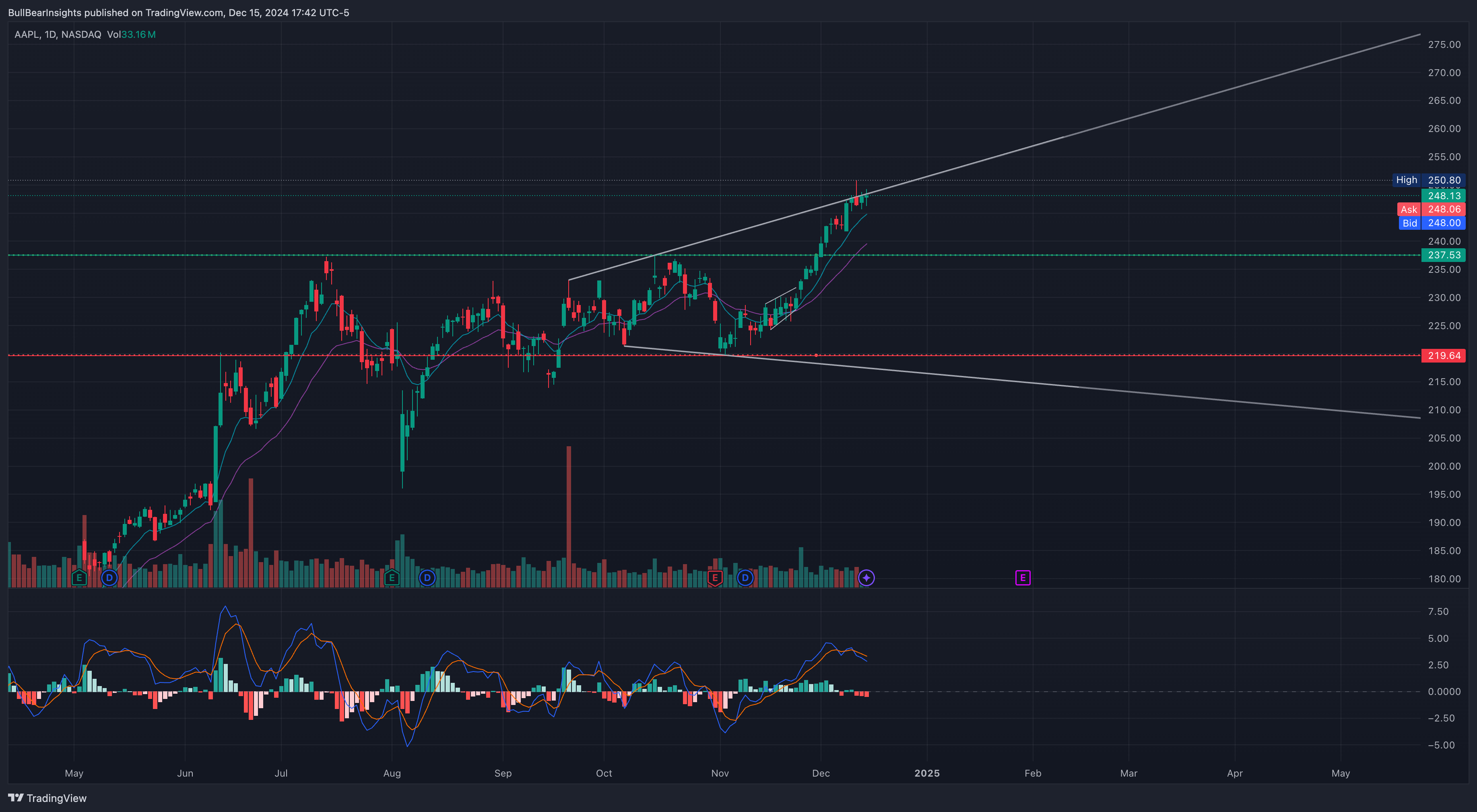
Task: Click the Jun label on time axis
Action: pos(185,773)
